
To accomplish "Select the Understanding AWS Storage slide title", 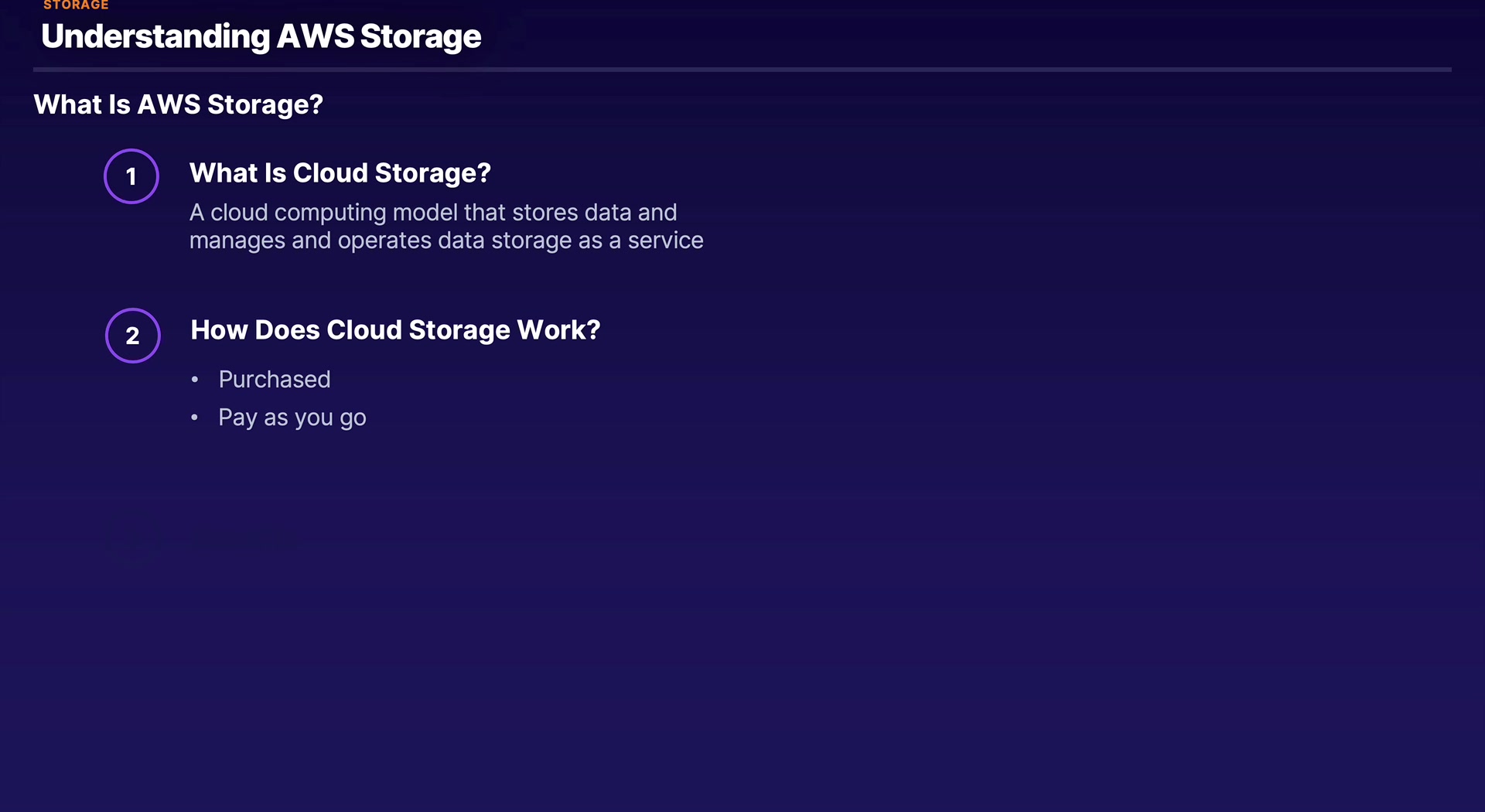I will [x=261, y=36].
